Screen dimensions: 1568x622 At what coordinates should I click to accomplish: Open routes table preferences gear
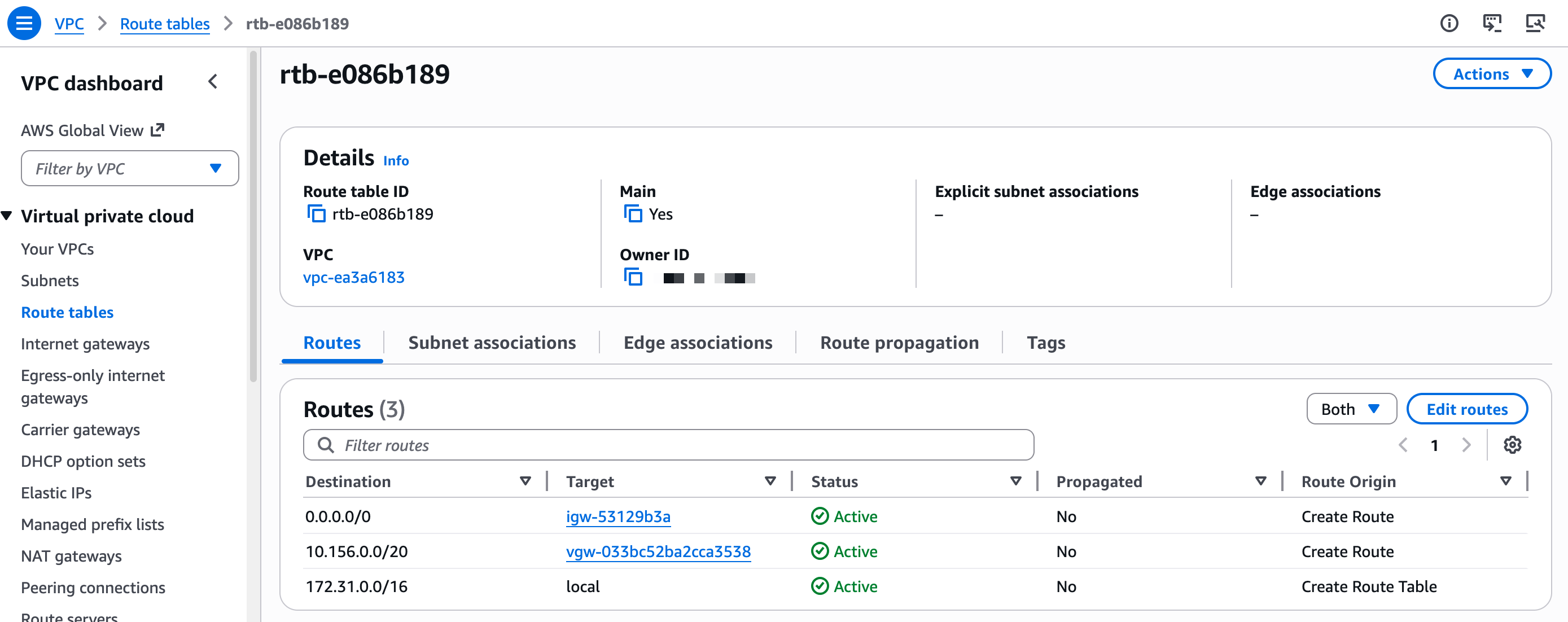pos(1512,445)
